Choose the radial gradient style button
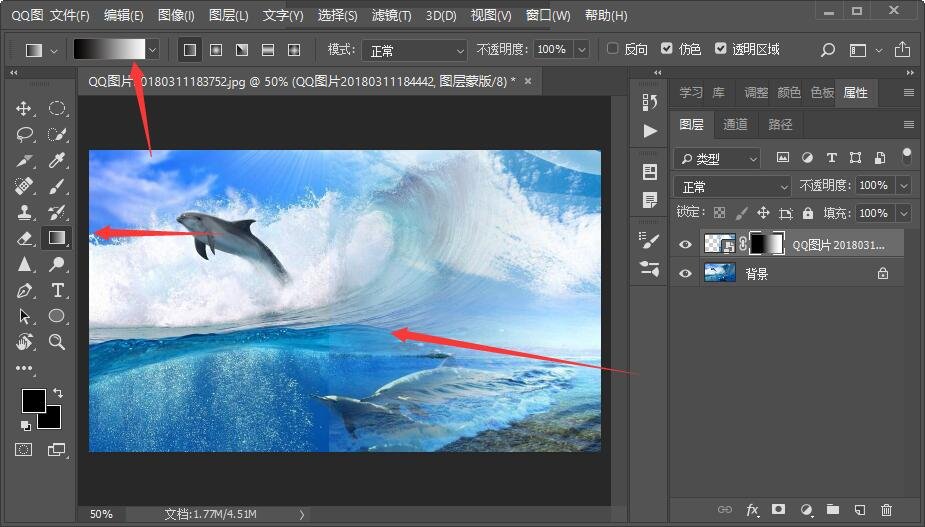Image resolution: width=925 pixels, height=527 pixels. coord(216,50)
